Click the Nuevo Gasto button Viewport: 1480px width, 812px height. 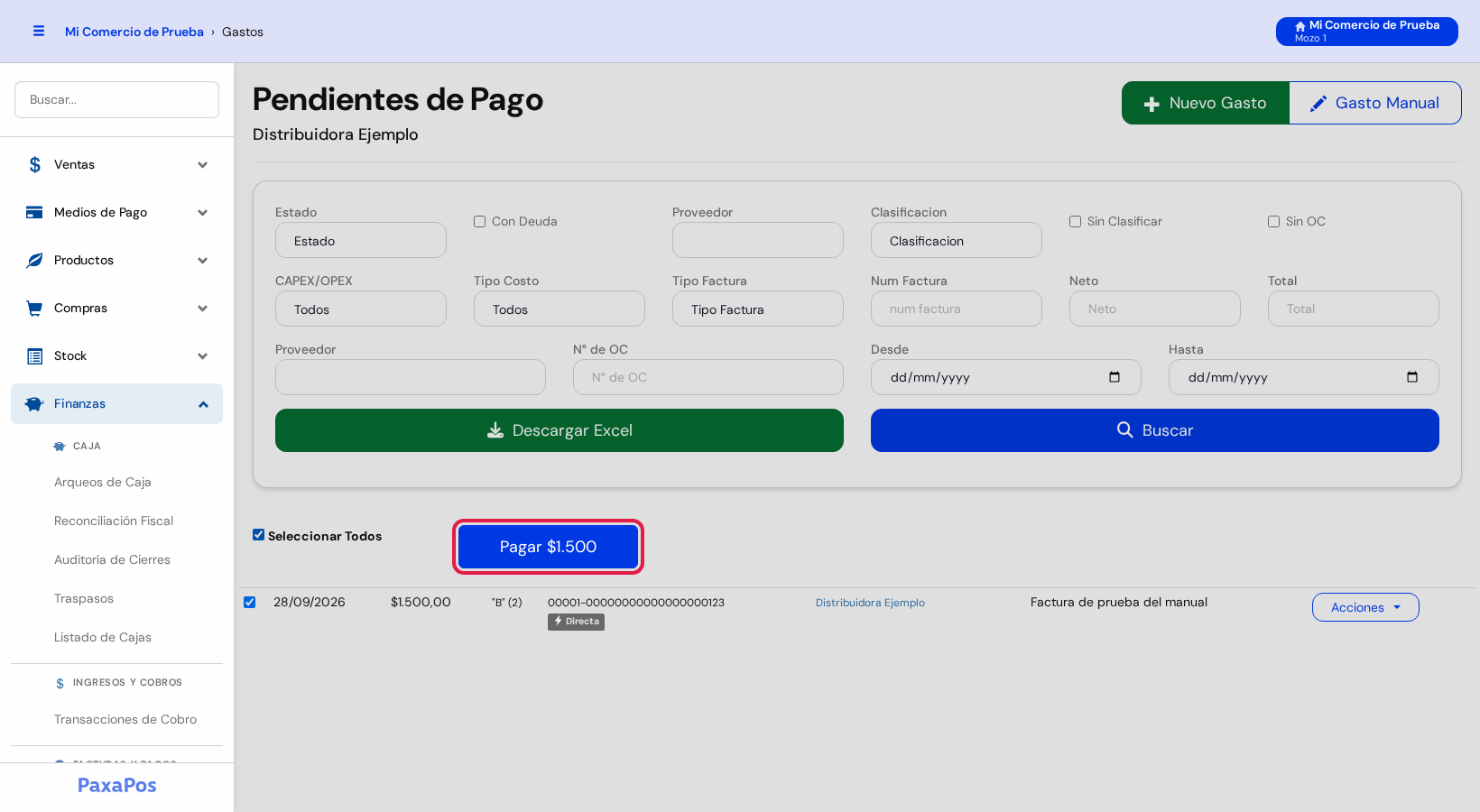tap(1206, 103)
